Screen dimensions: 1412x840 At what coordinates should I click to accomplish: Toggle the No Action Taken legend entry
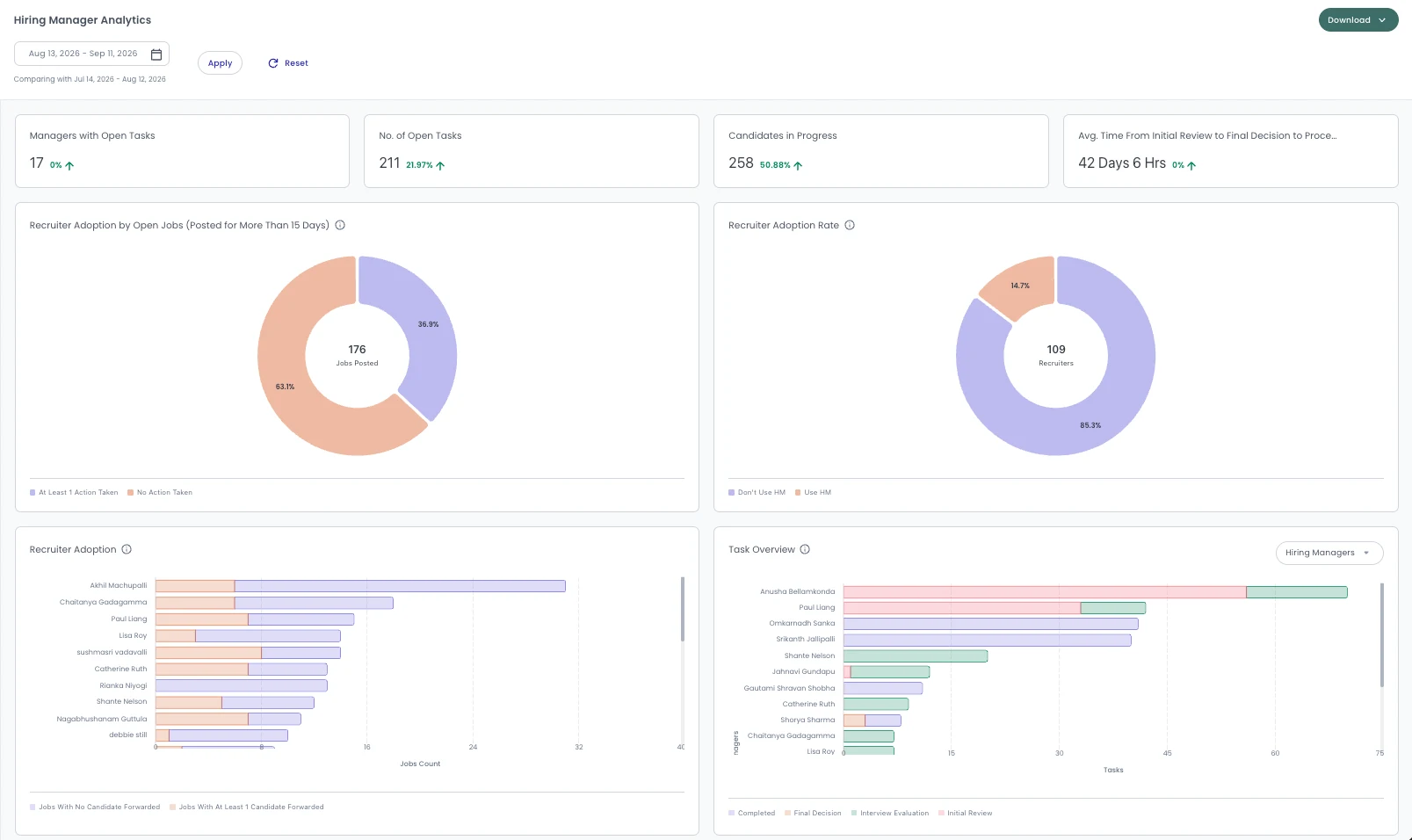click(160, 493)
